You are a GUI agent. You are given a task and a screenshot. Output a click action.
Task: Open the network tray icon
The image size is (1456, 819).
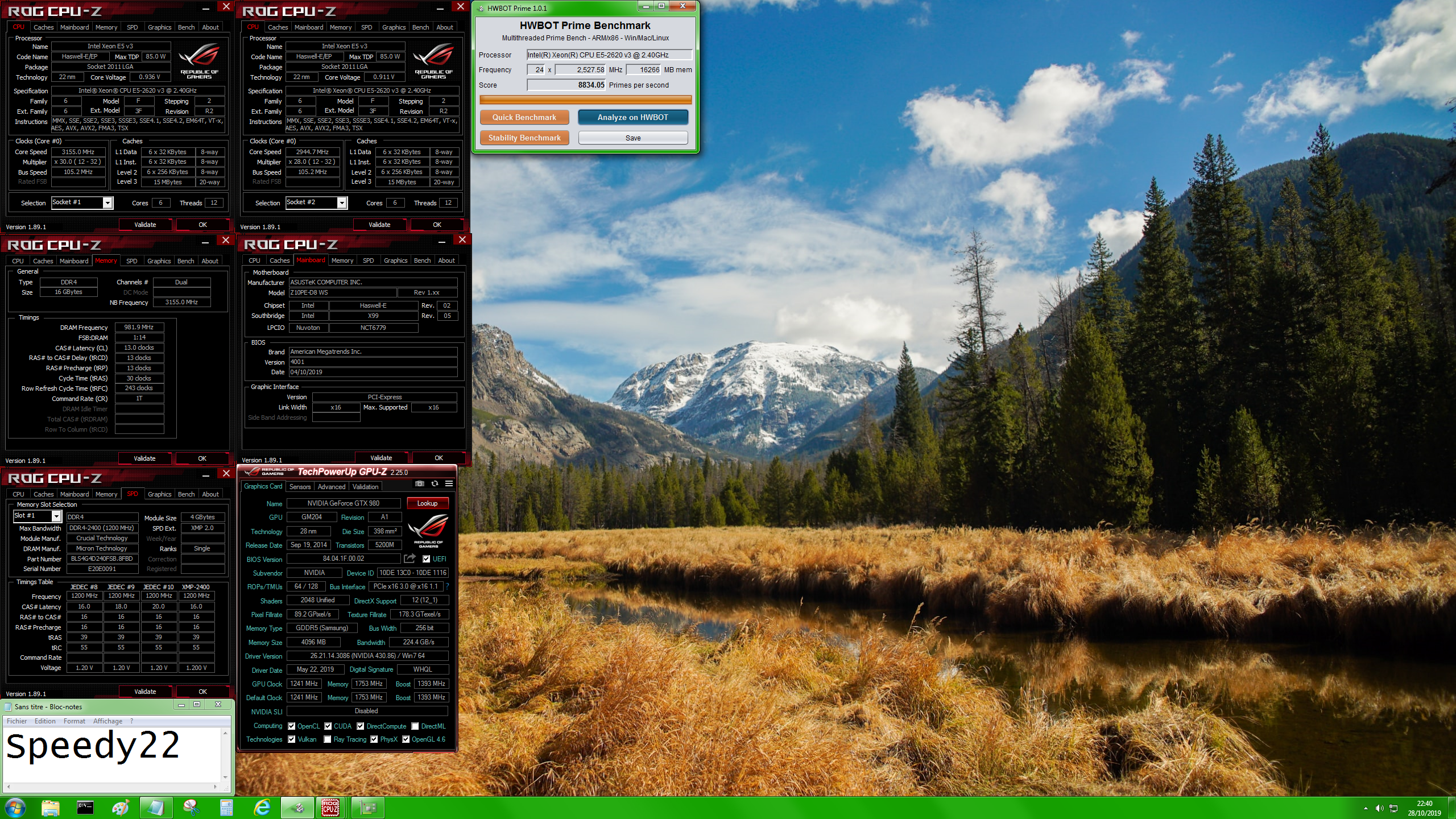pyautogui.click(x=1393, y=808)
